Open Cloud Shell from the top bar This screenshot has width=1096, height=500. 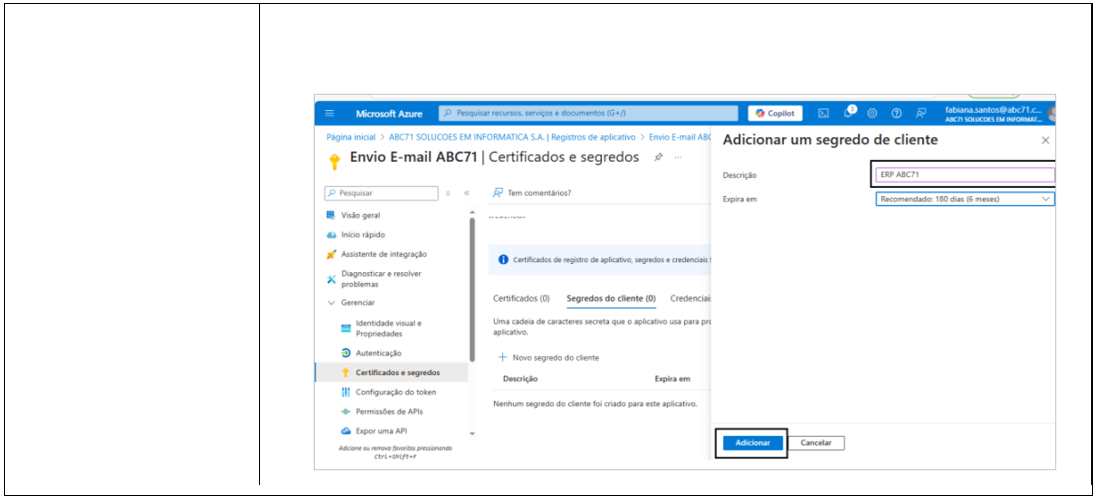[x=824, y=113]
